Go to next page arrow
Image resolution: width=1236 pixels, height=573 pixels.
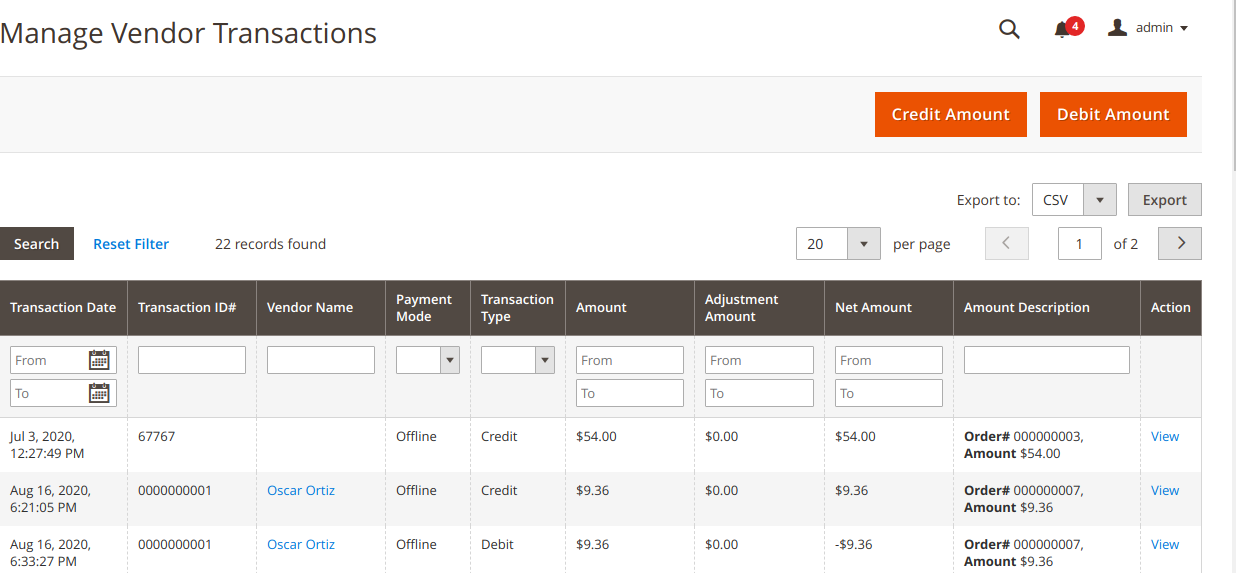(1180, 243)
